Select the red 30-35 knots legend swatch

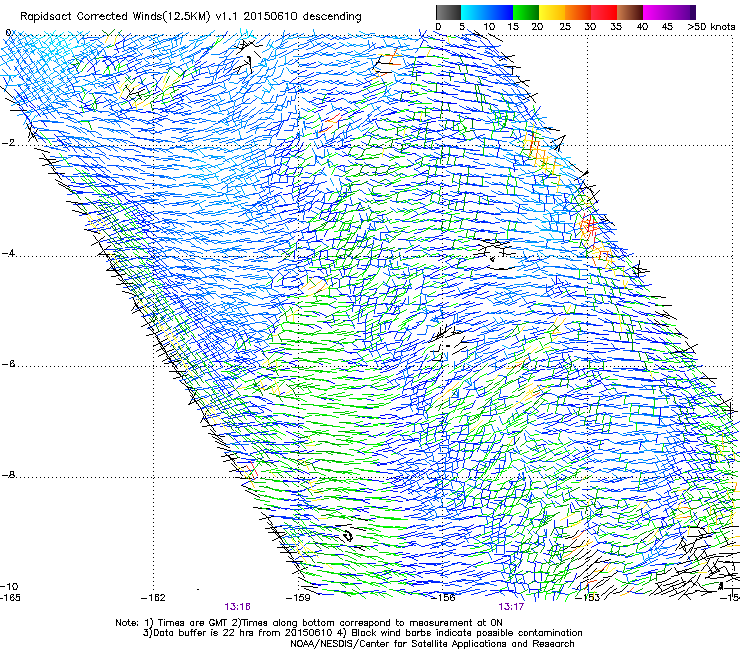604,12
